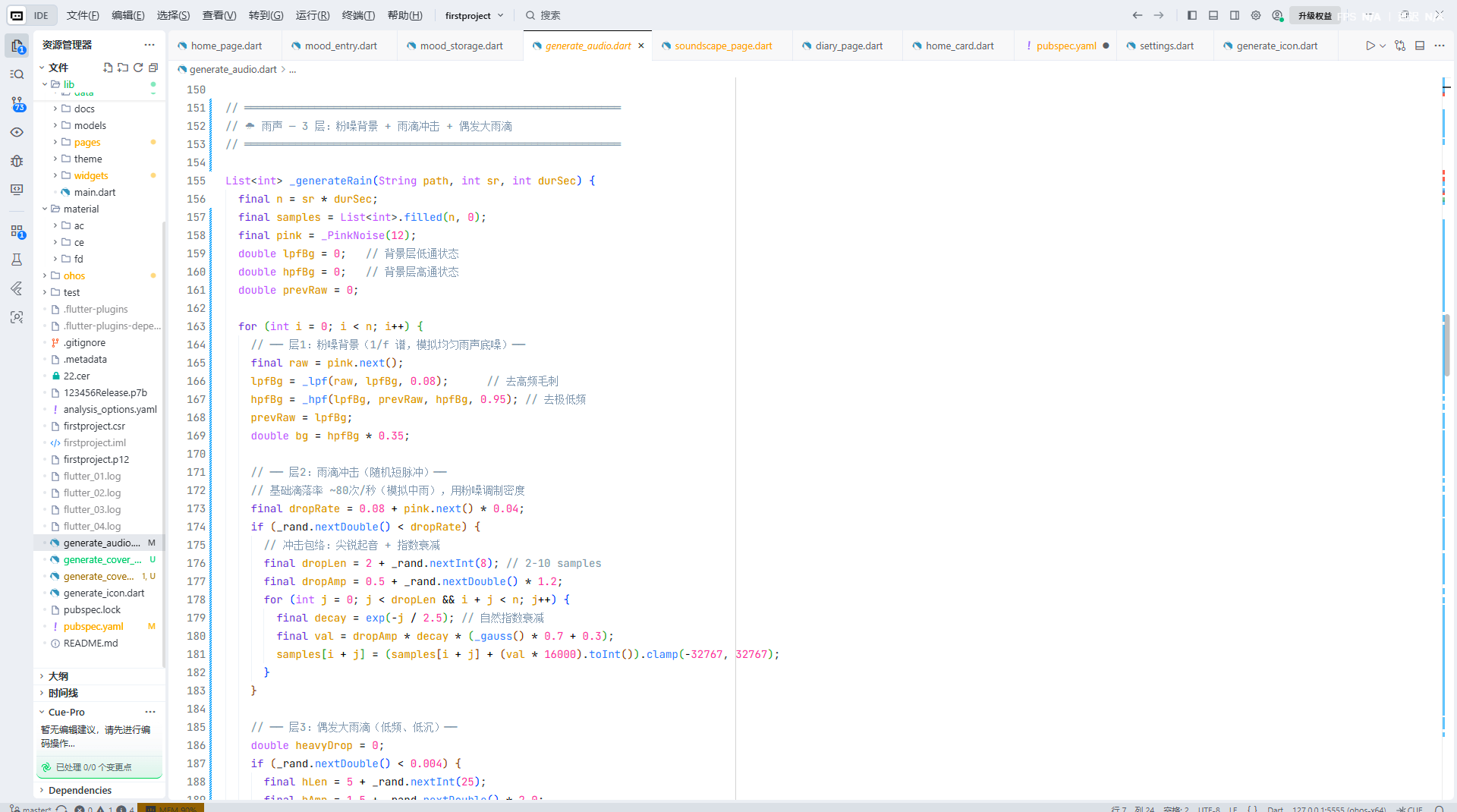Viewport: 1457px width, 812px height.
Task: Open settings gear in title bar
Action: [x=1256, y=15]
